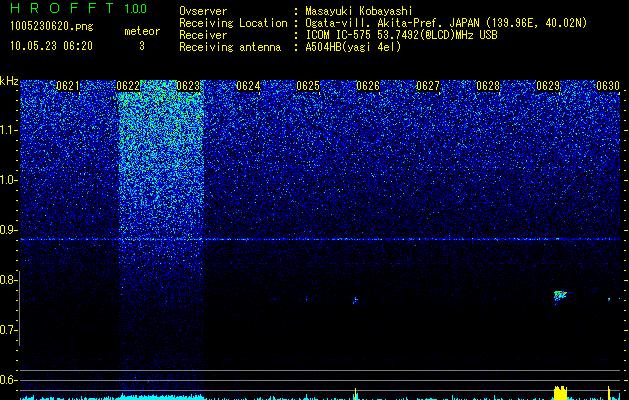
Task: Click the date stamp 10.05.23 06:20
Action: point(51,46)
